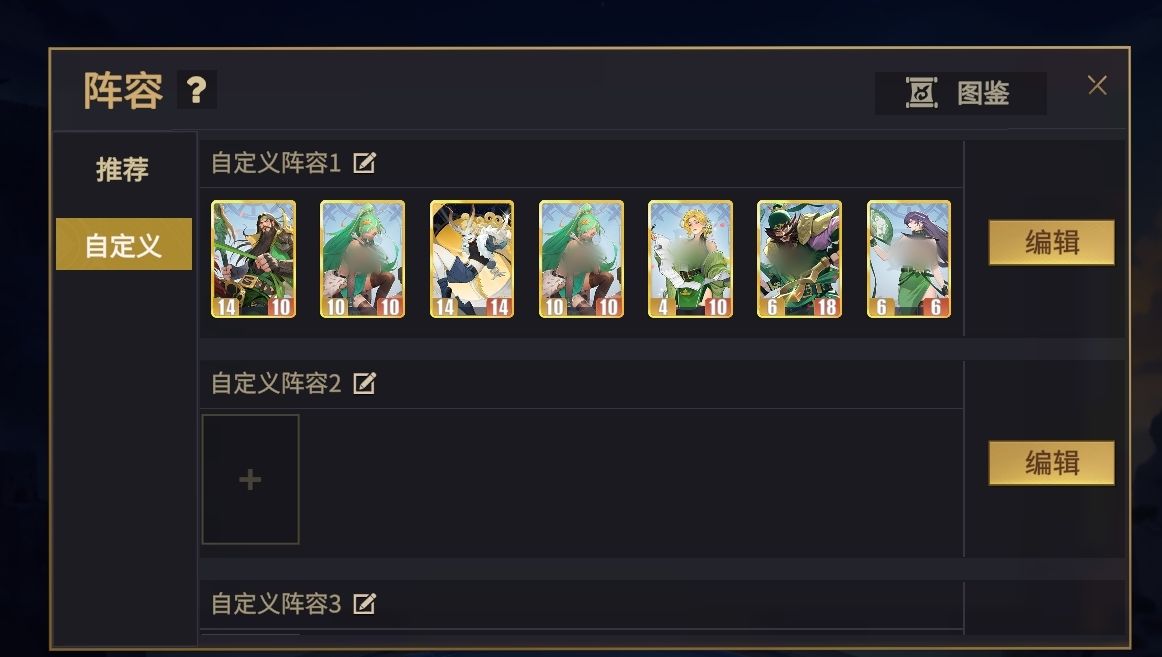This screenshot has width=1162, height=657.
Task: Switch to the 推荐 tab
Action: 122,170
